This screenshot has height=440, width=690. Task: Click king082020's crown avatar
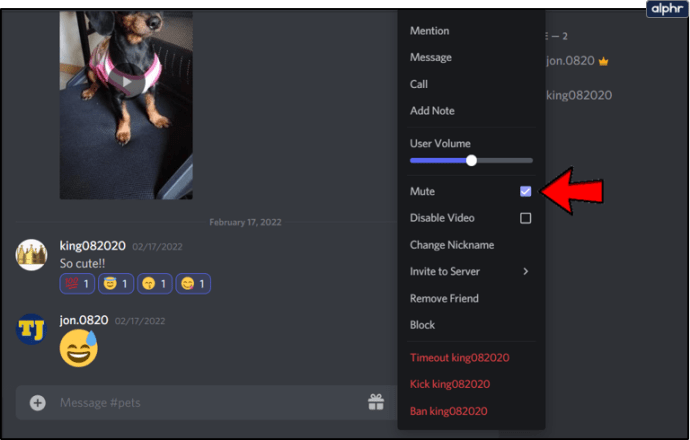pos(31,254)
